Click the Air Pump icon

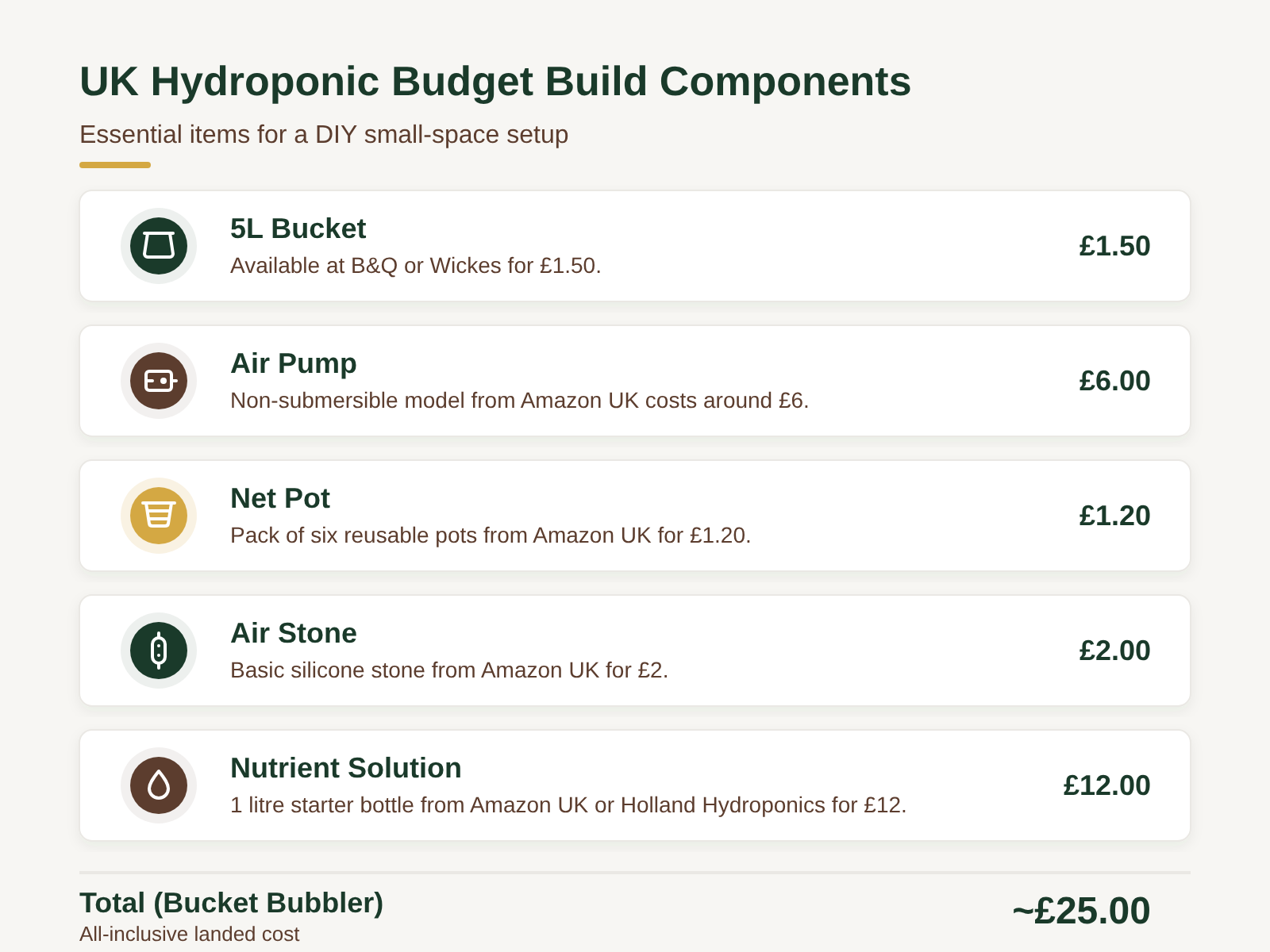tap(159, 381)
